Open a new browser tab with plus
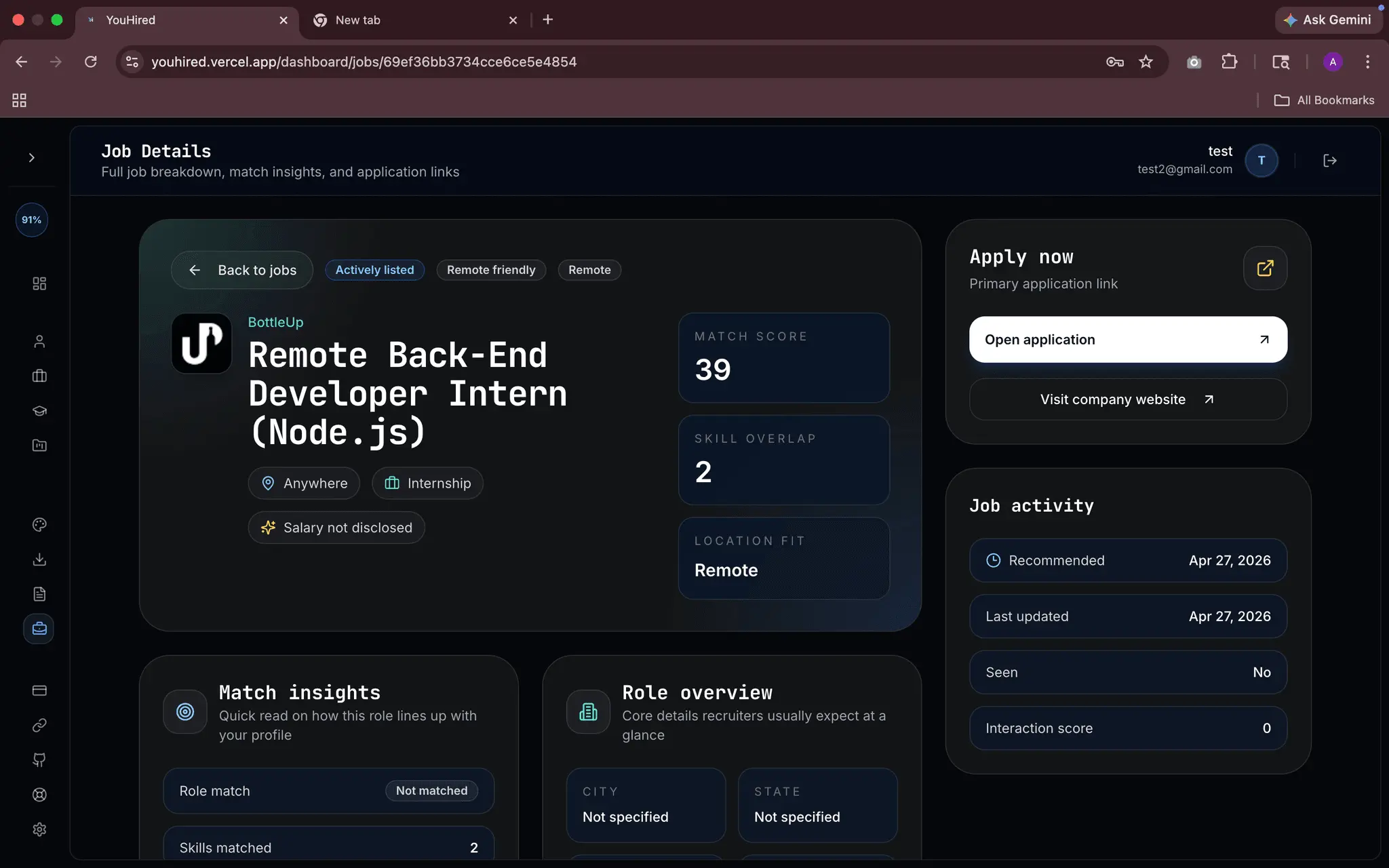The image size is (1389, 868). coord(548,20)
